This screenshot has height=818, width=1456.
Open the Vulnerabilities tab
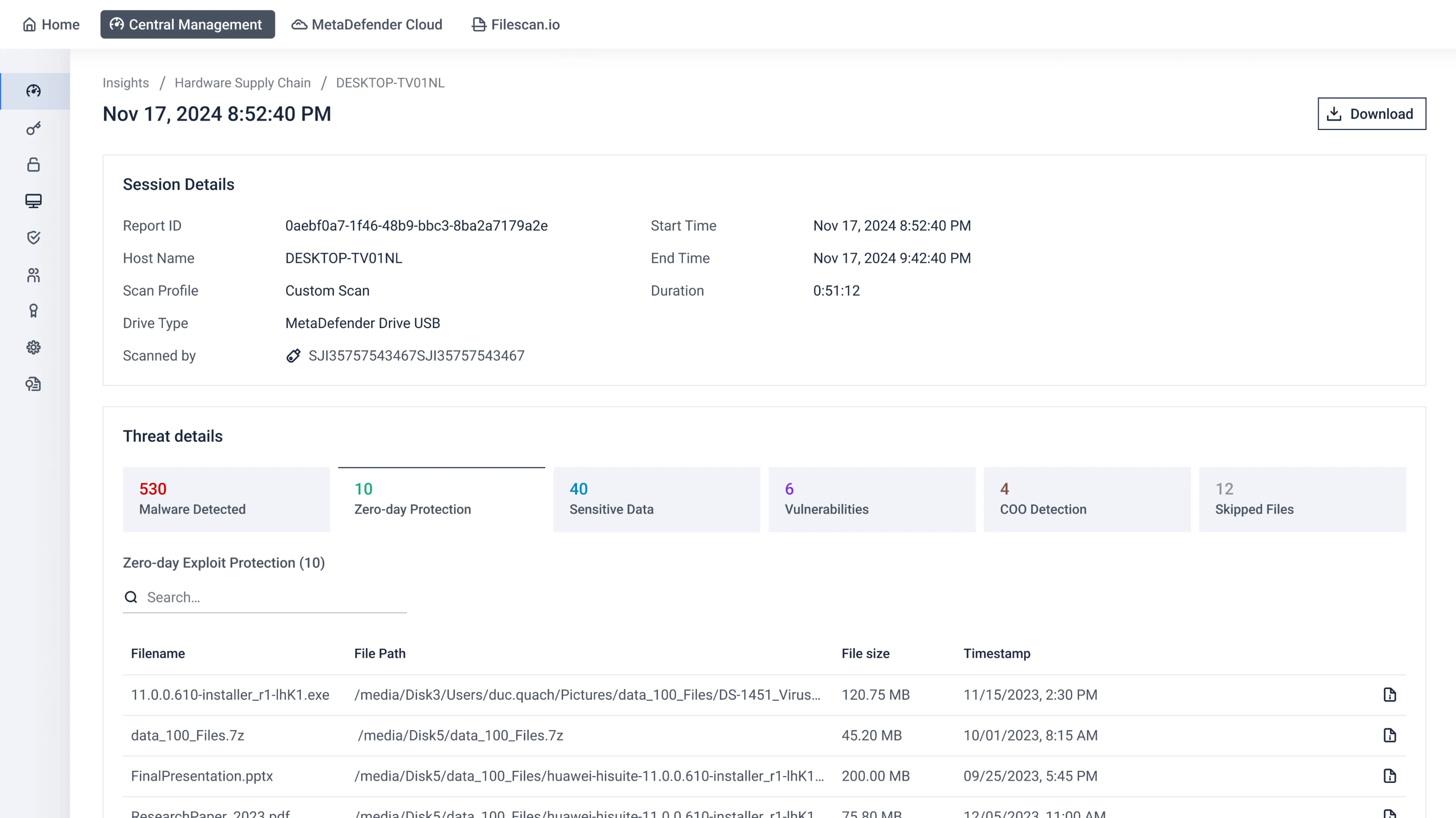[871, 499]
